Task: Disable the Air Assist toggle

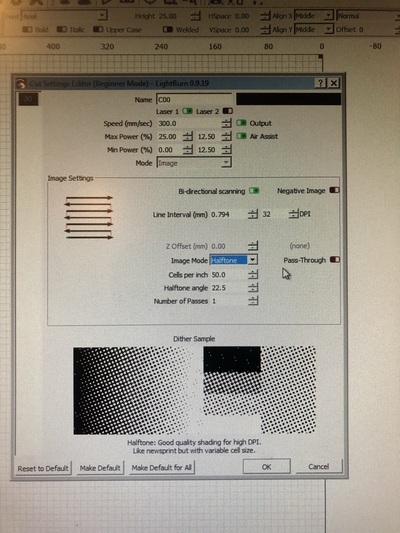Action: tap(241, 136)
